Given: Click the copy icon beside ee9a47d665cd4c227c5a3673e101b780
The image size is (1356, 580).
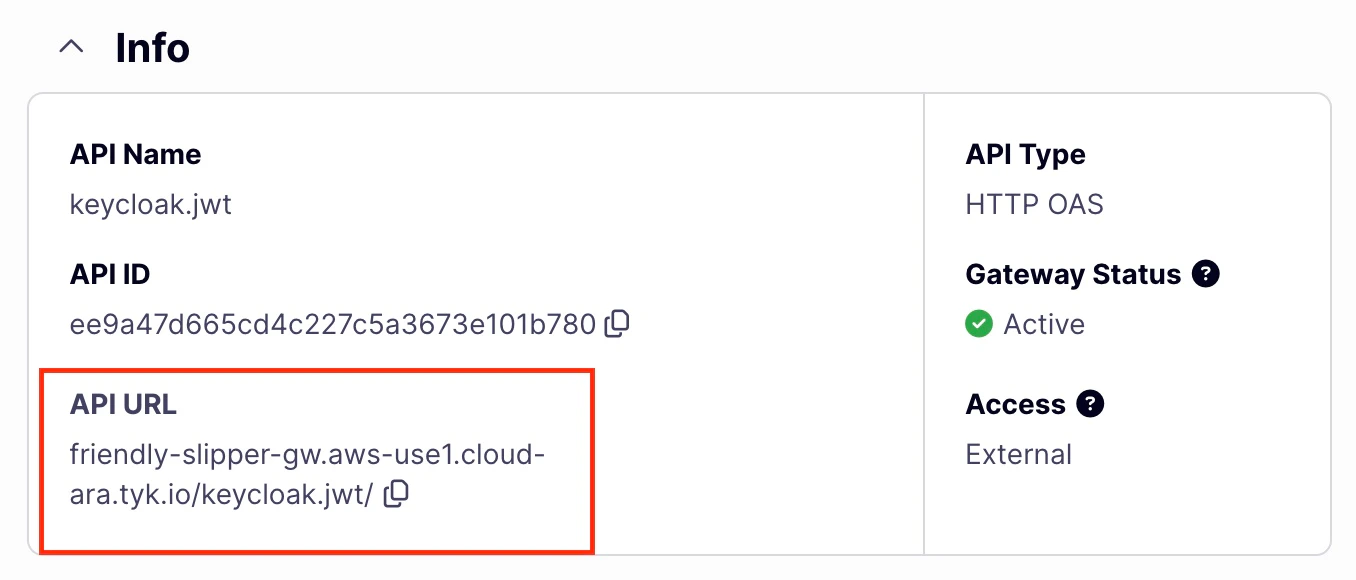Looking at the screenshot, I should point(618,324).
